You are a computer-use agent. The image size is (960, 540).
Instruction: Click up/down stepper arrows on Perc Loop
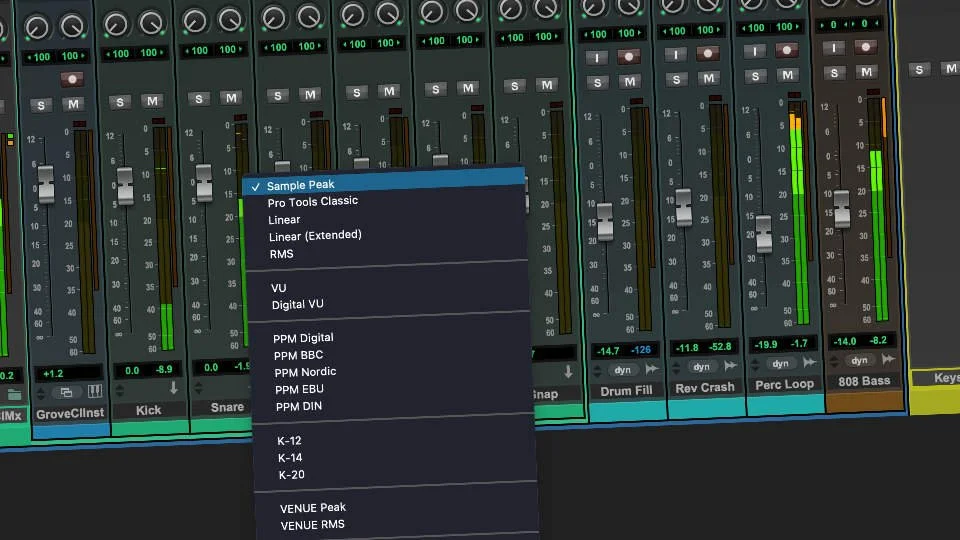755,365
